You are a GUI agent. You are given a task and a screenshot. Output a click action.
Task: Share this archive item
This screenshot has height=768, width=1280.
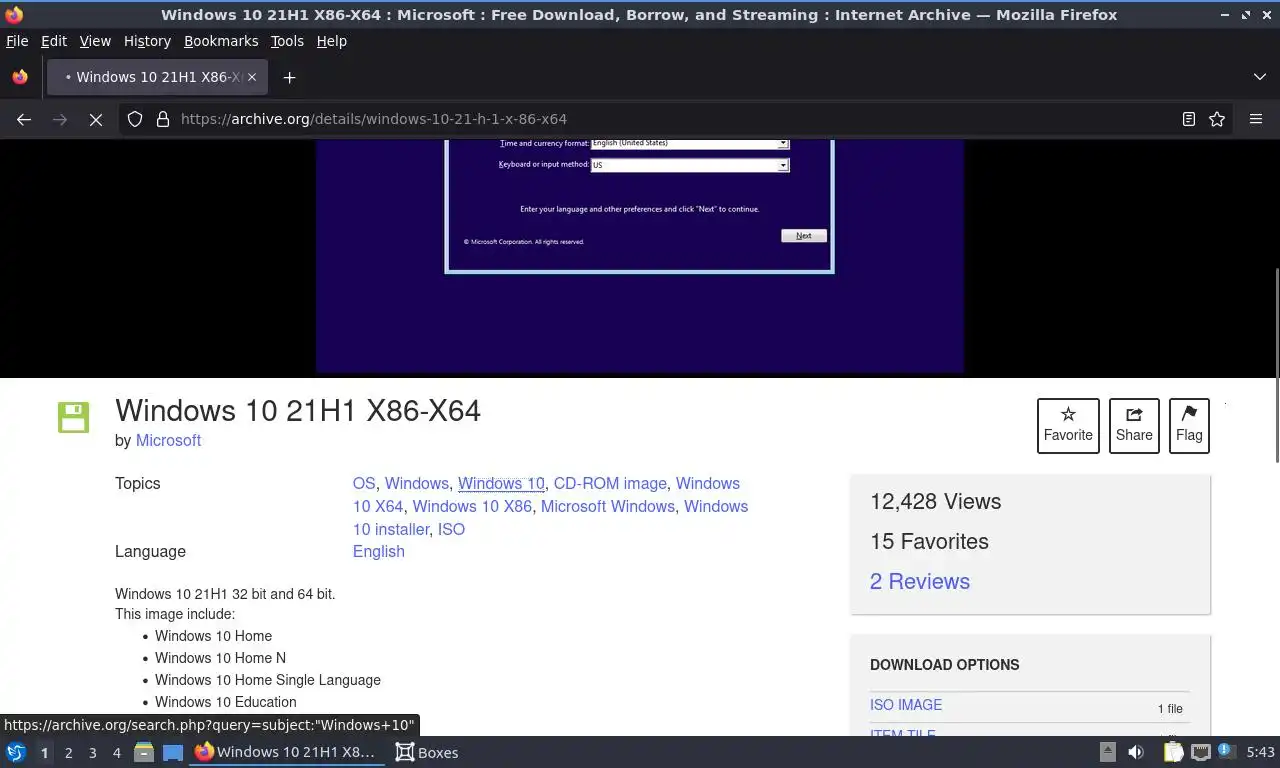pos(1134,425)
